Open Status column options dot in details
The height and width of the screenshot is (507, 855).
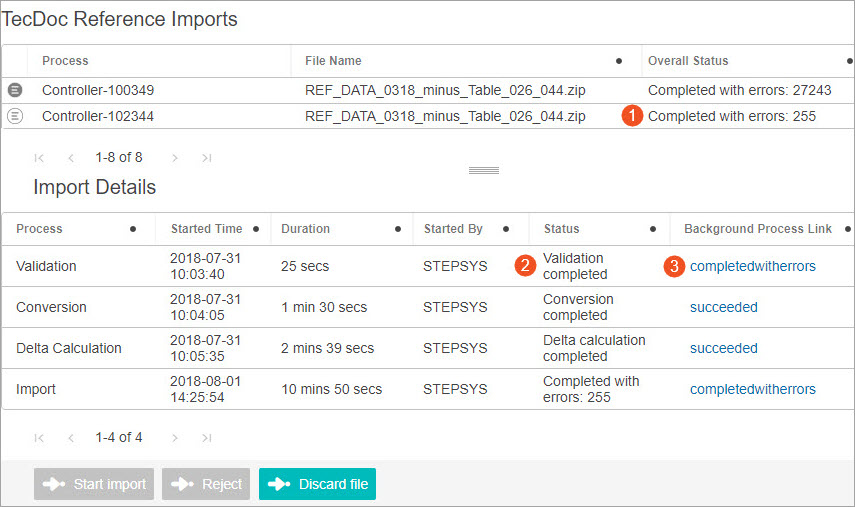coord(653,229)
